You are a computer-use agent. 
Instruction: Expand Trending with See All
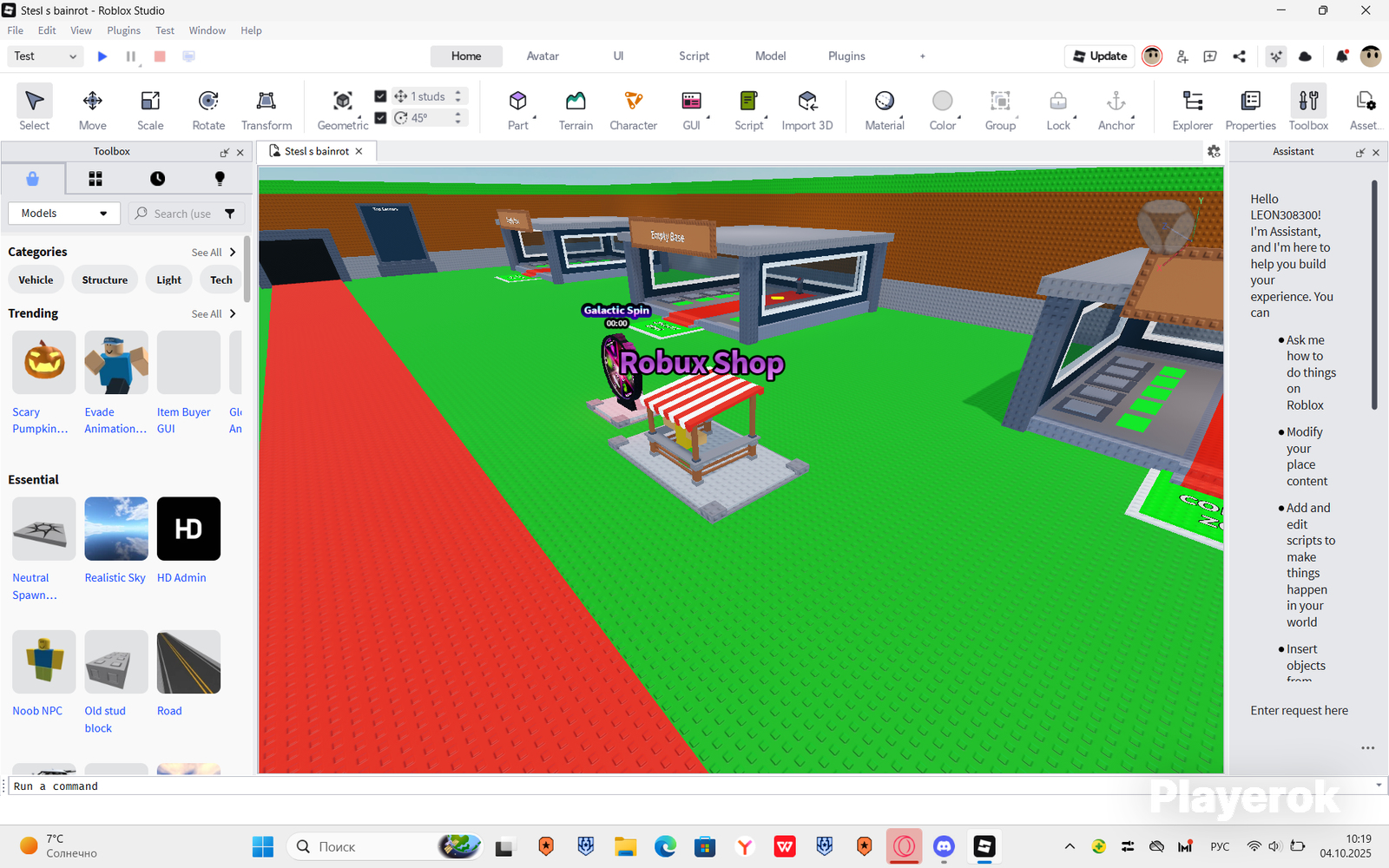point(214,314)
